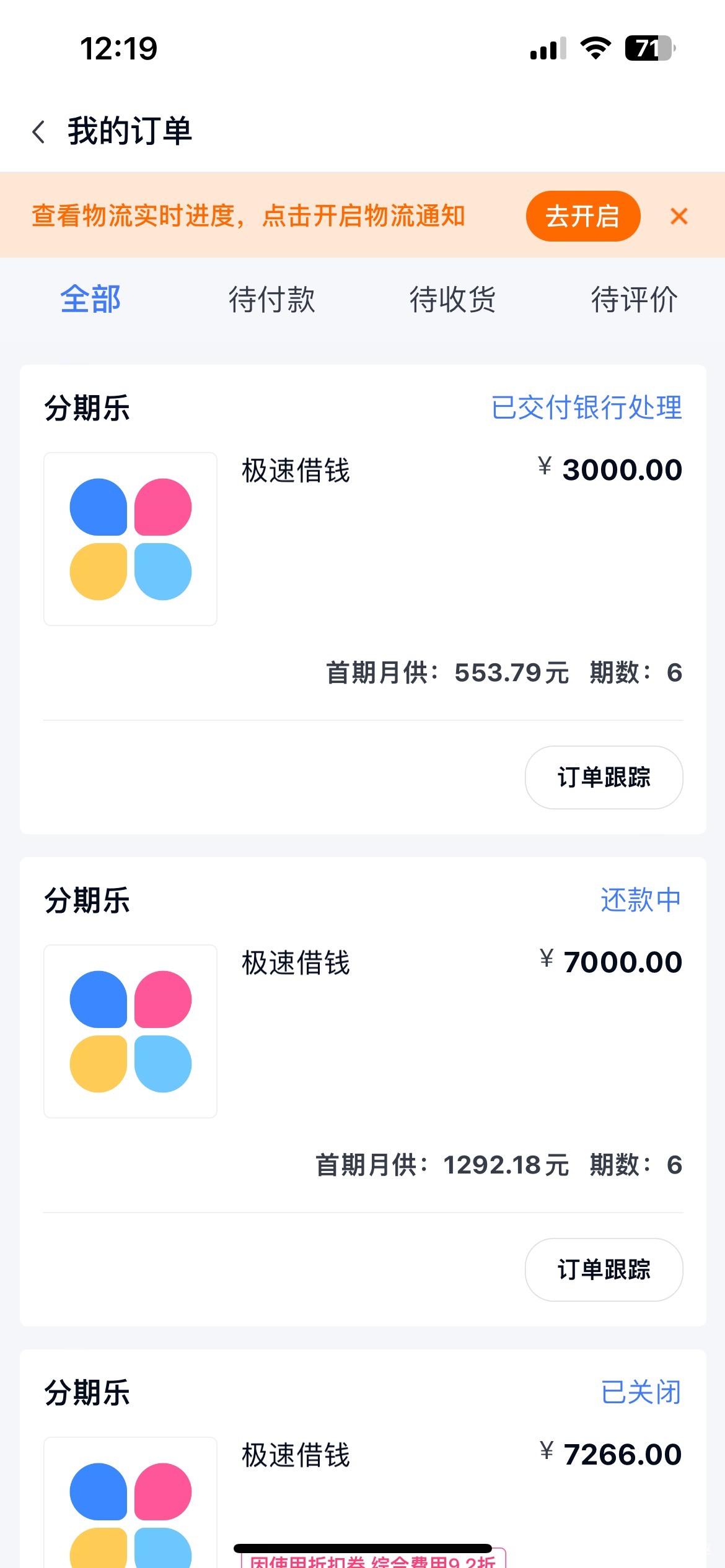Dismiss the logistics notification banner
The image size is (725, 1568).
[x=679, y=216]
